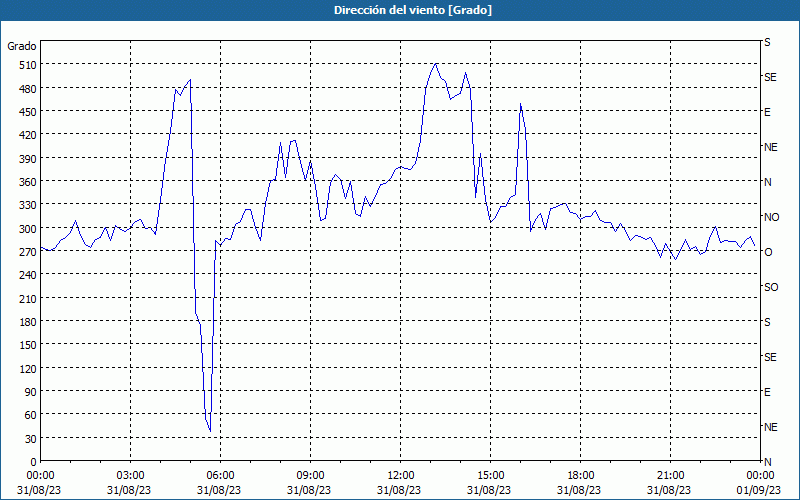The width and height of the screenshot is (800, 500).
Task: Click the 03:00 time label
Action: coord(130,476)
